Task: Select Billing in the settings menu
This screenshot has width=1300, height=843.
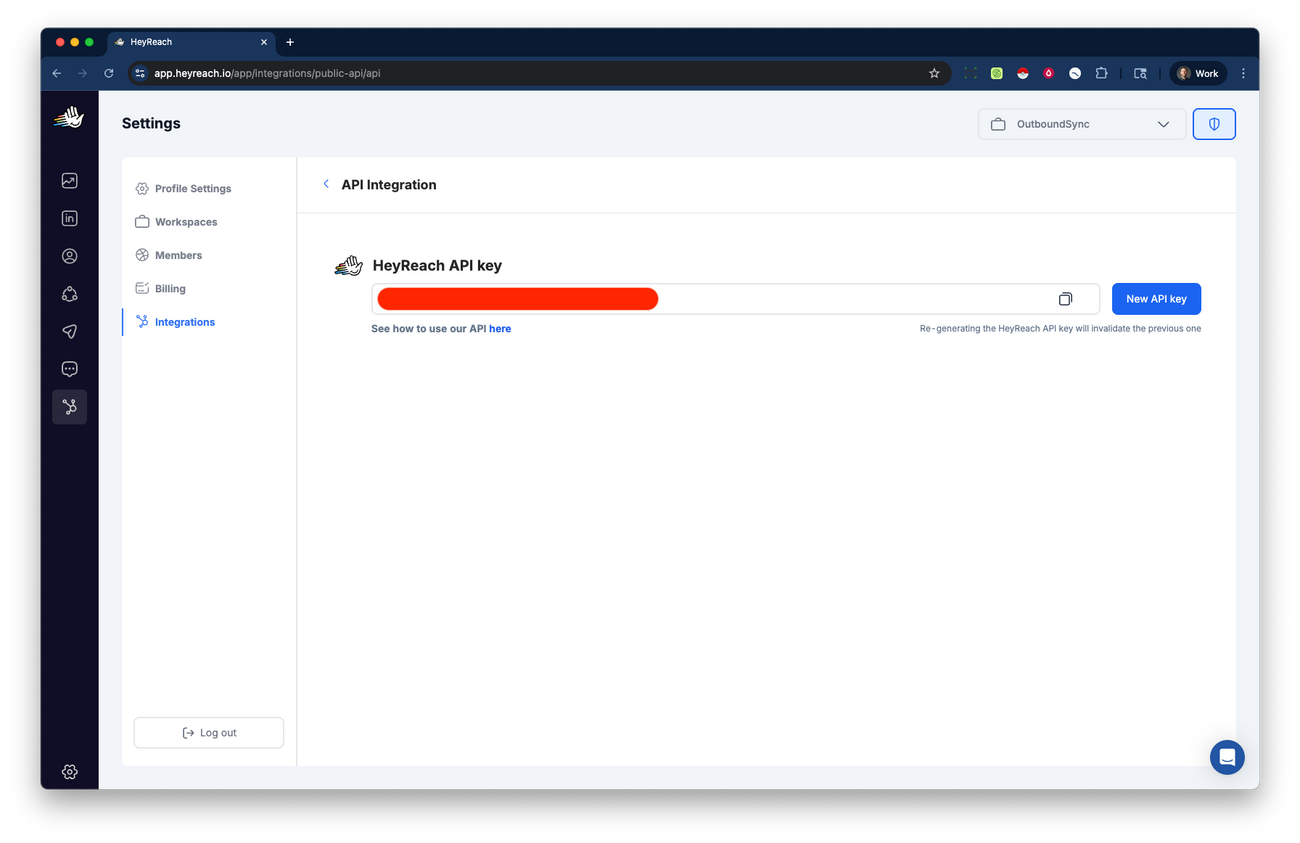Action: coord(171,288)
